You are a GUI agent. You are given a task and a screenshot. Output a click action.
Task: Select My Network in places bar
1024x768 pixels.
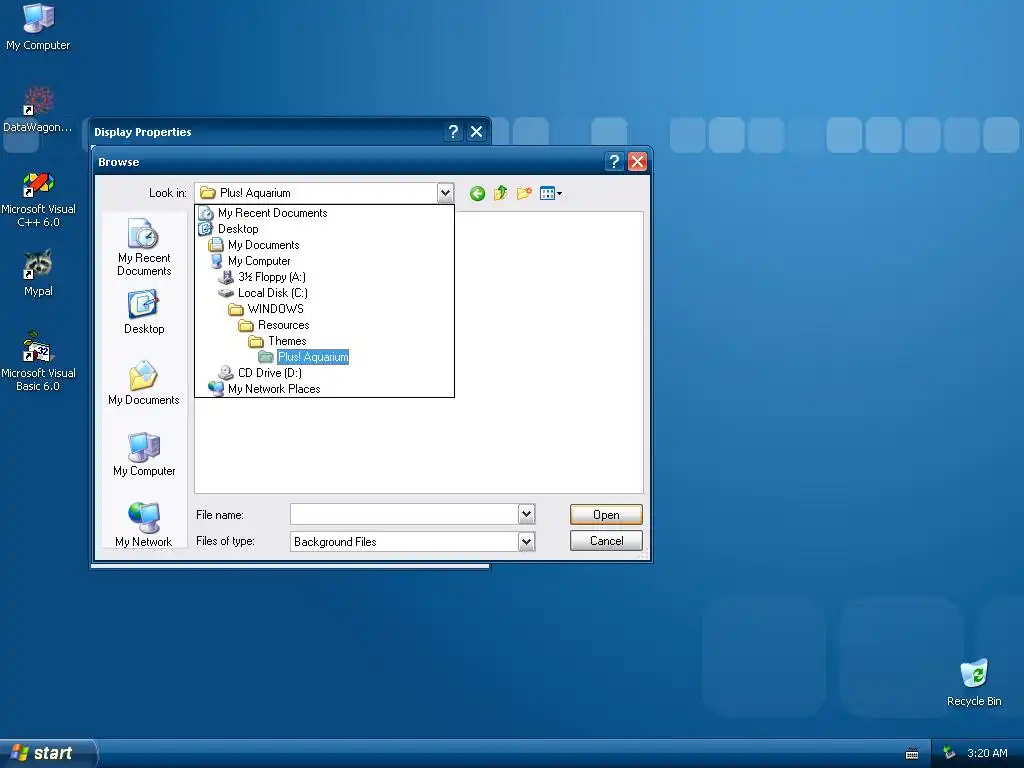[x=144, y=524]
